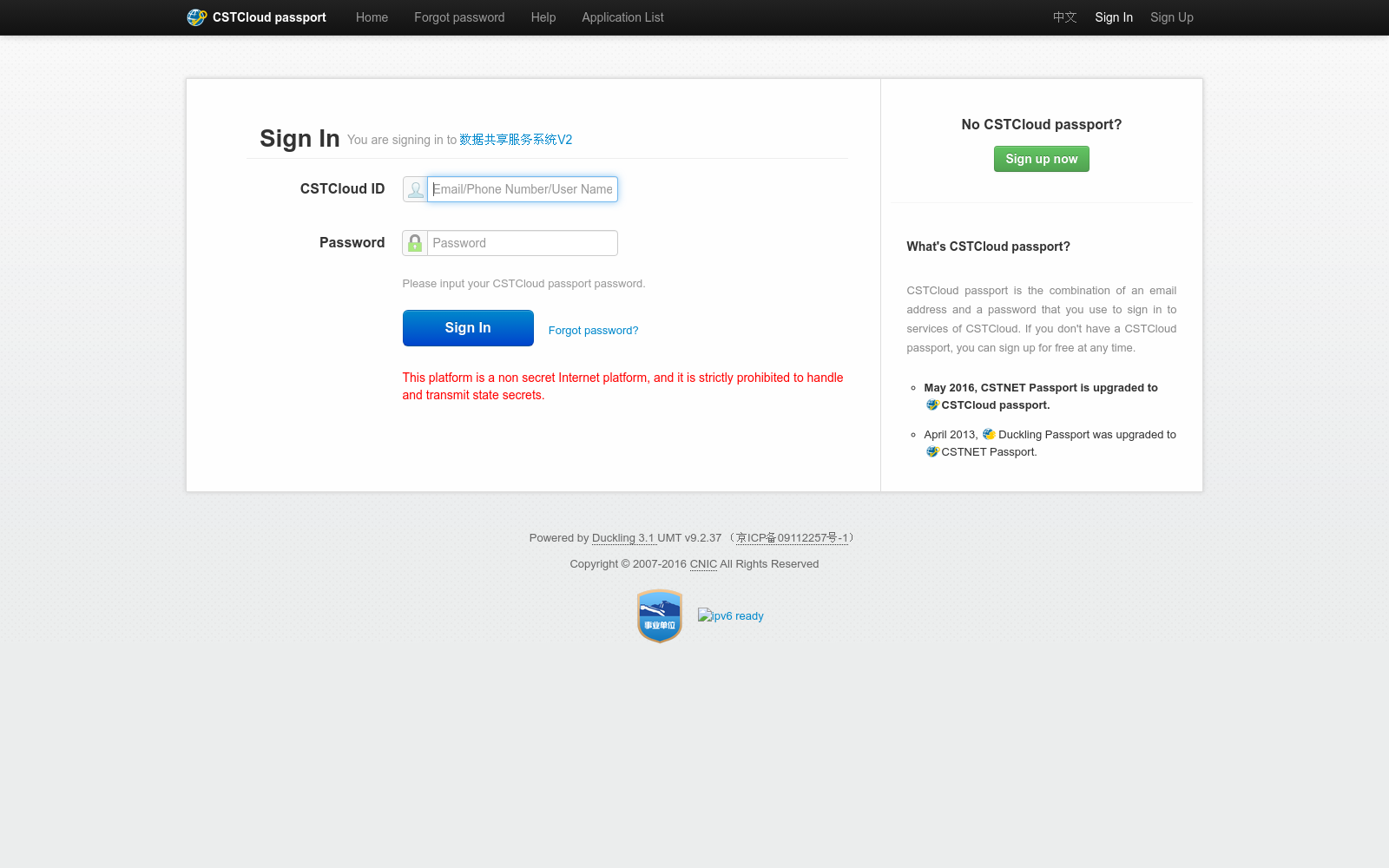Focus the Password input field

click(523, 243)
